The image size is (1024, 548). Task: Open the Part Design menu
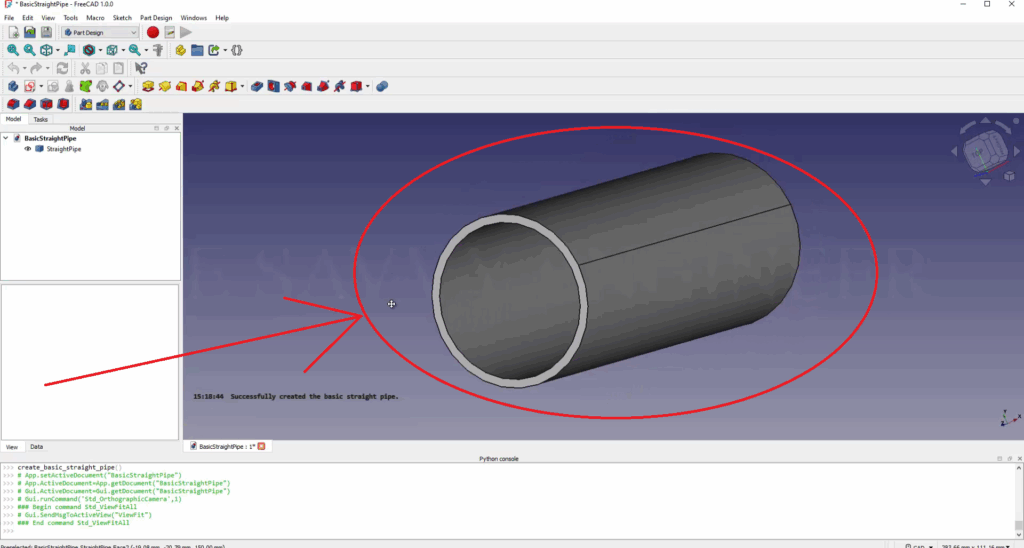tap(156, 18)
